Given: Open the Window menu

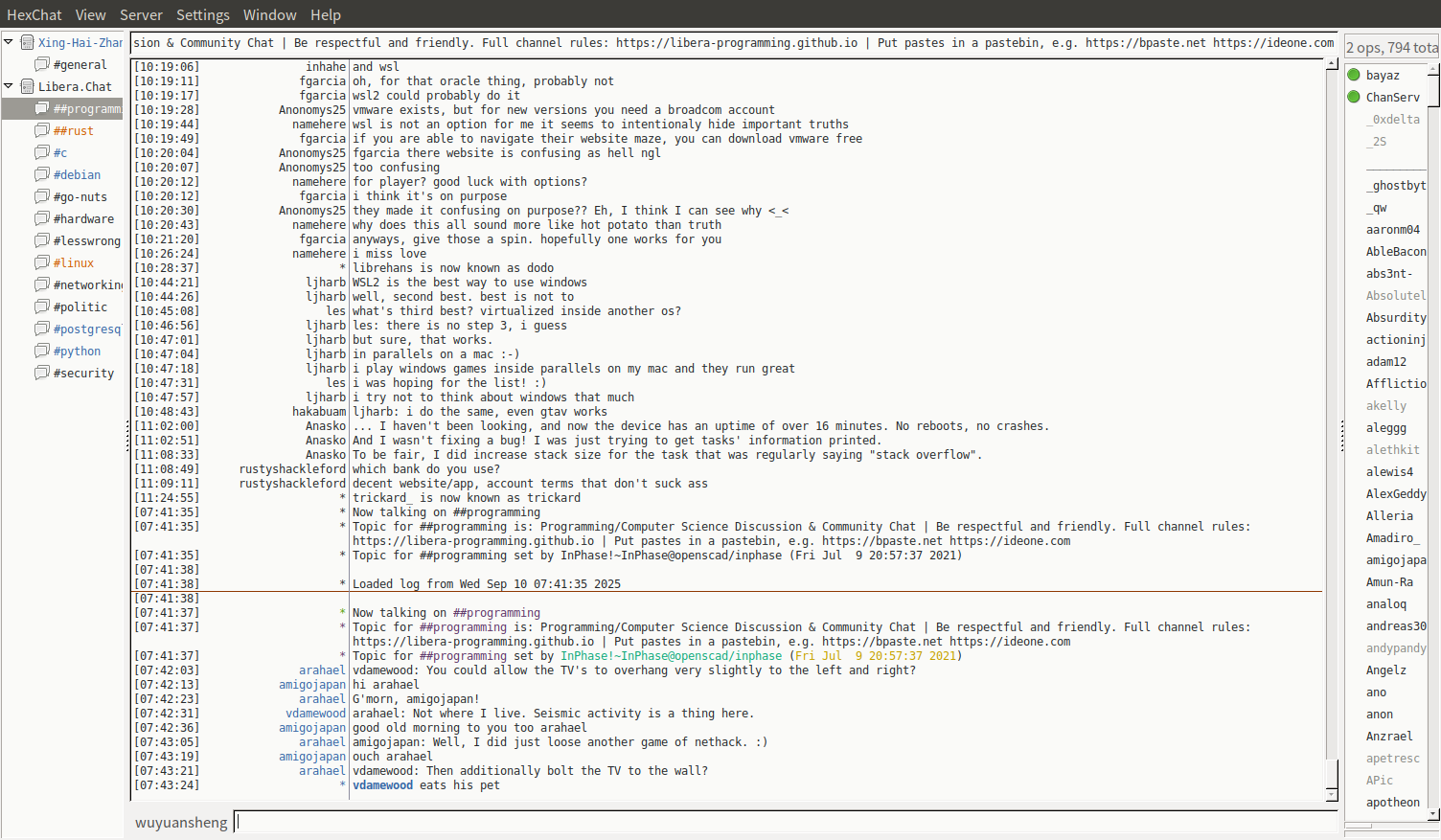Looking at the screenshot, I should point(270,14).
